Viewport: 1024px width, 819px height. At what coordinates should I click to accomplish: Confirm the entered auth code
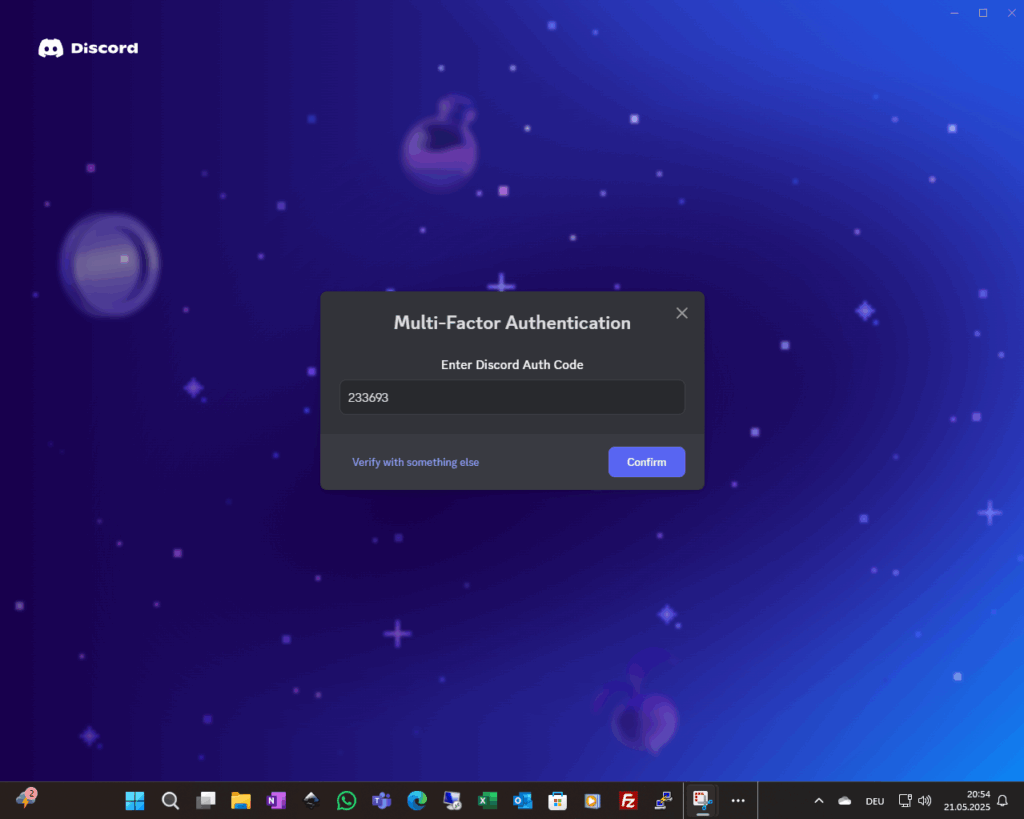pos(647,462)
